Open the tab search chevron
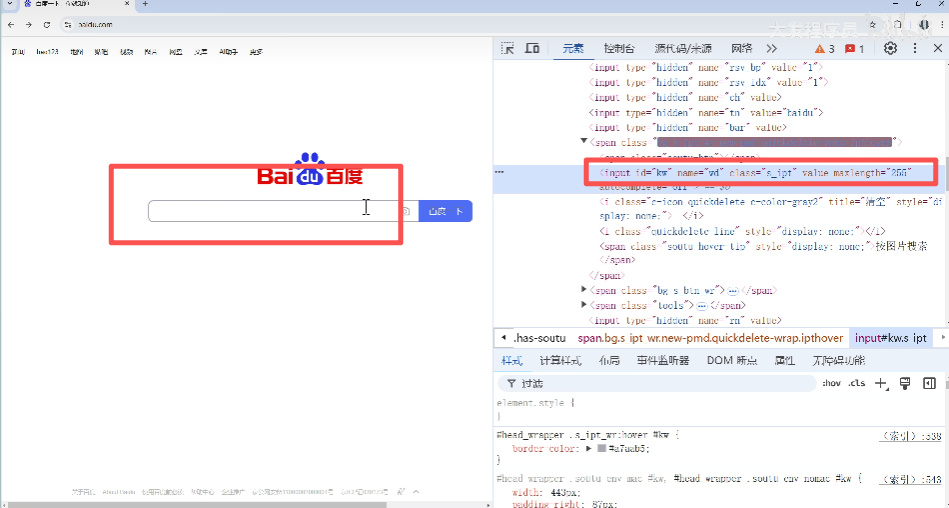The height and width of the screenshot is (508, 949). (10, 4)
